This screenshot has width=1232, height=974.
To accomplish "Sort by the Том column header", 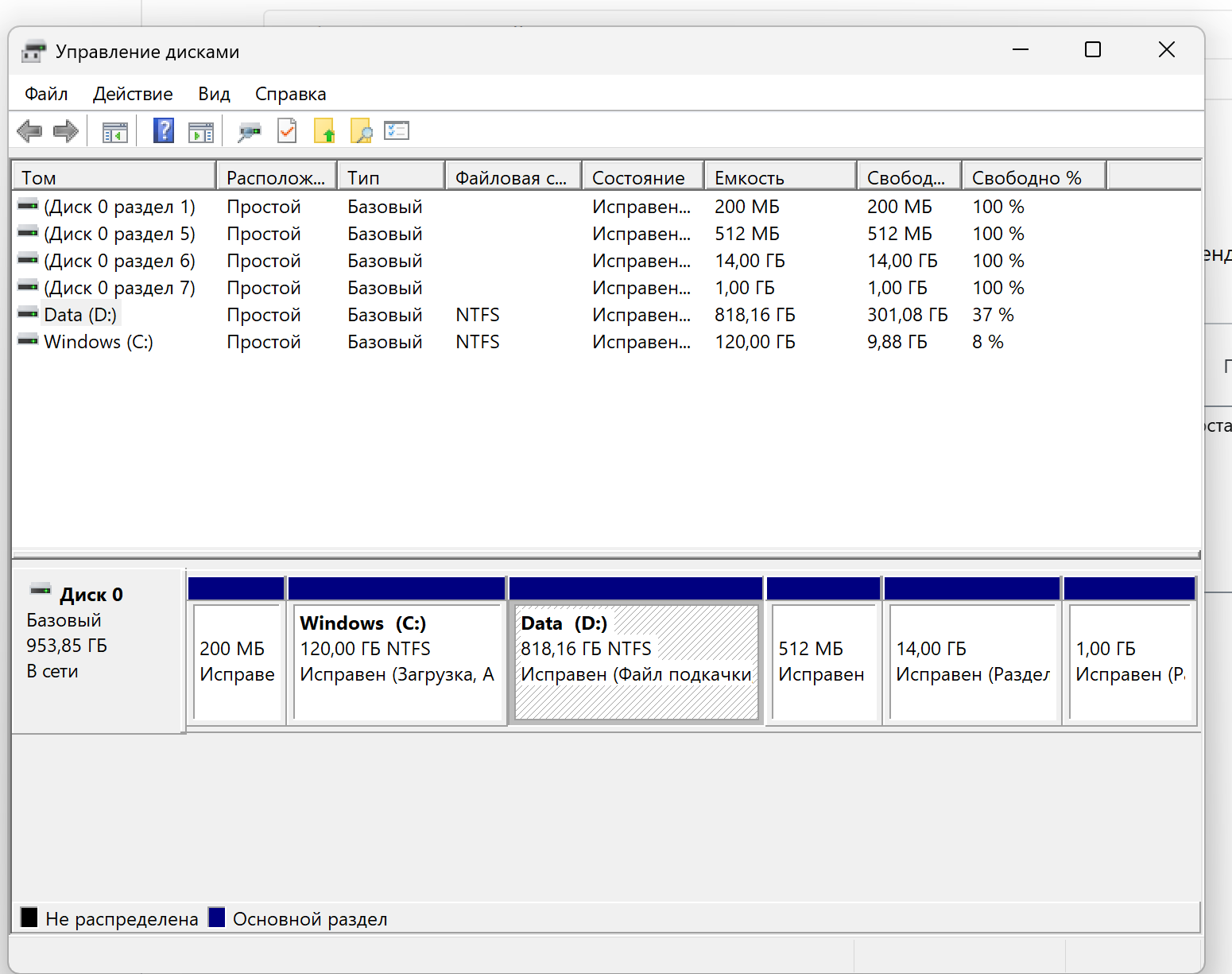I will [114, 177].
